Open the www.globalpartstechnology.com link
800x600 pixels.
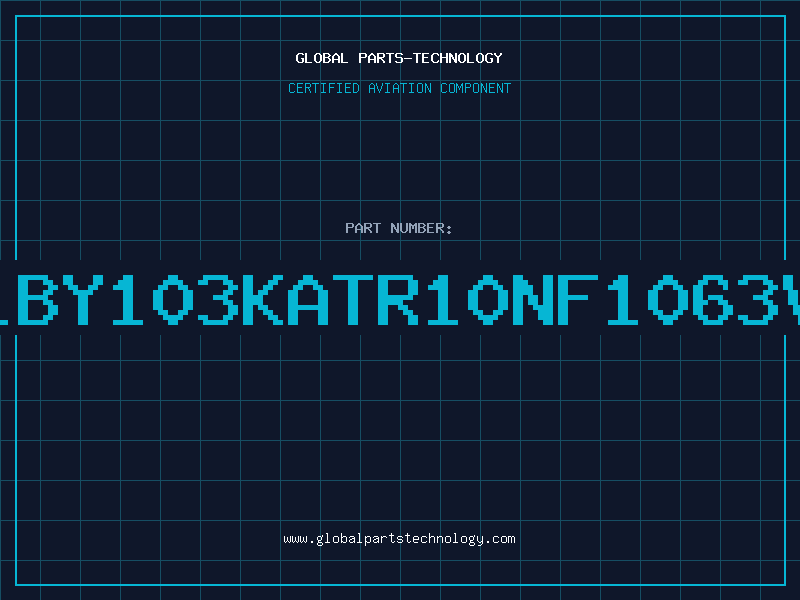click(x=399, y=539)
